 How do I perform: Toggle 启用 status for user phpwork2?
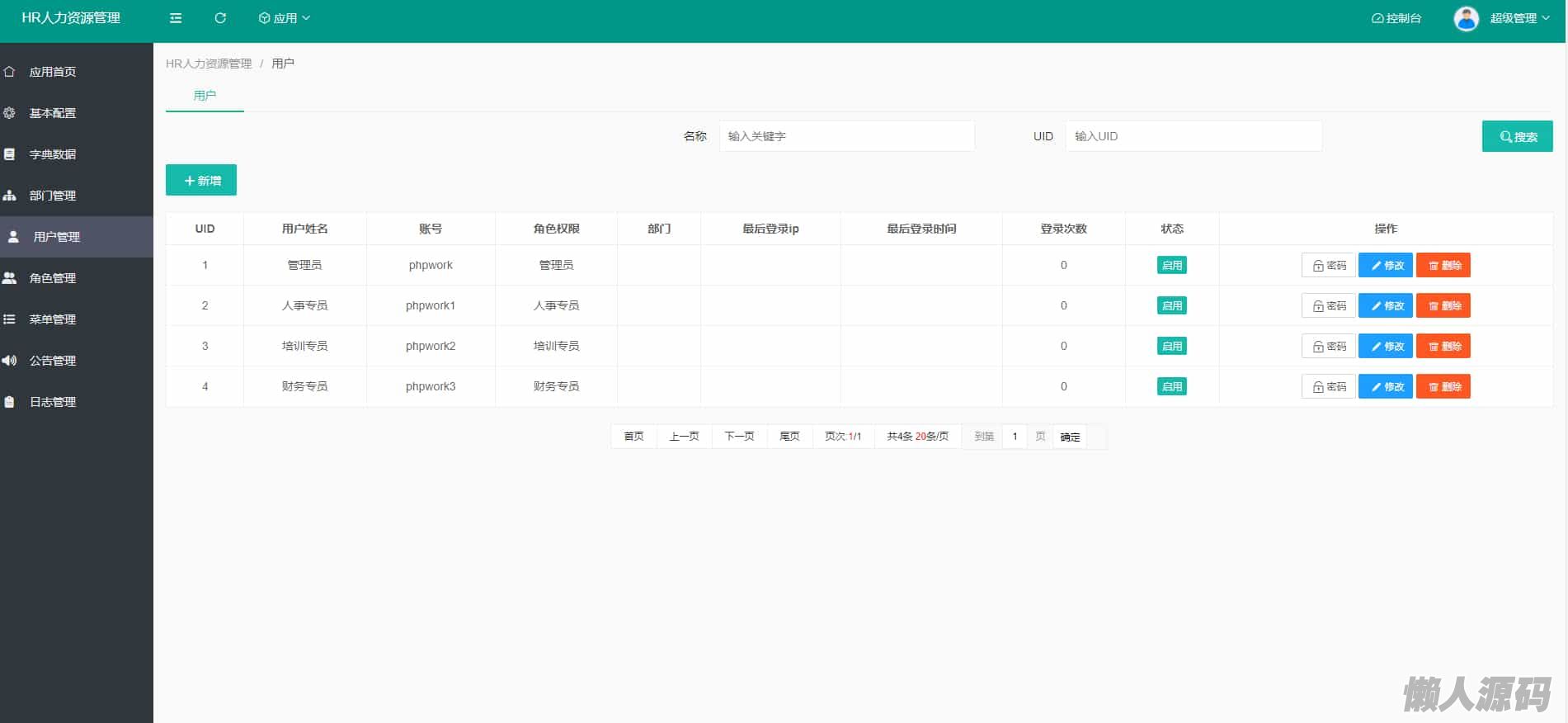point(1171,346)
